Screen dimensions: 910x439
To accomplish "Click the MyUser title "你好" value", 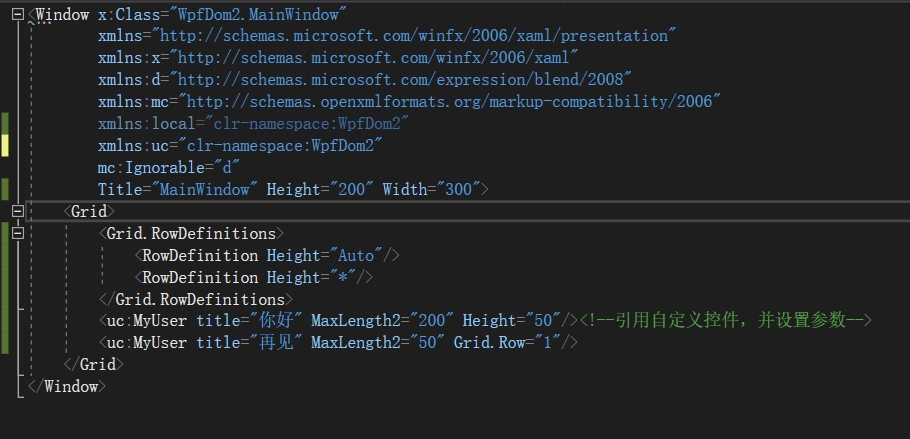I will 276,321.
